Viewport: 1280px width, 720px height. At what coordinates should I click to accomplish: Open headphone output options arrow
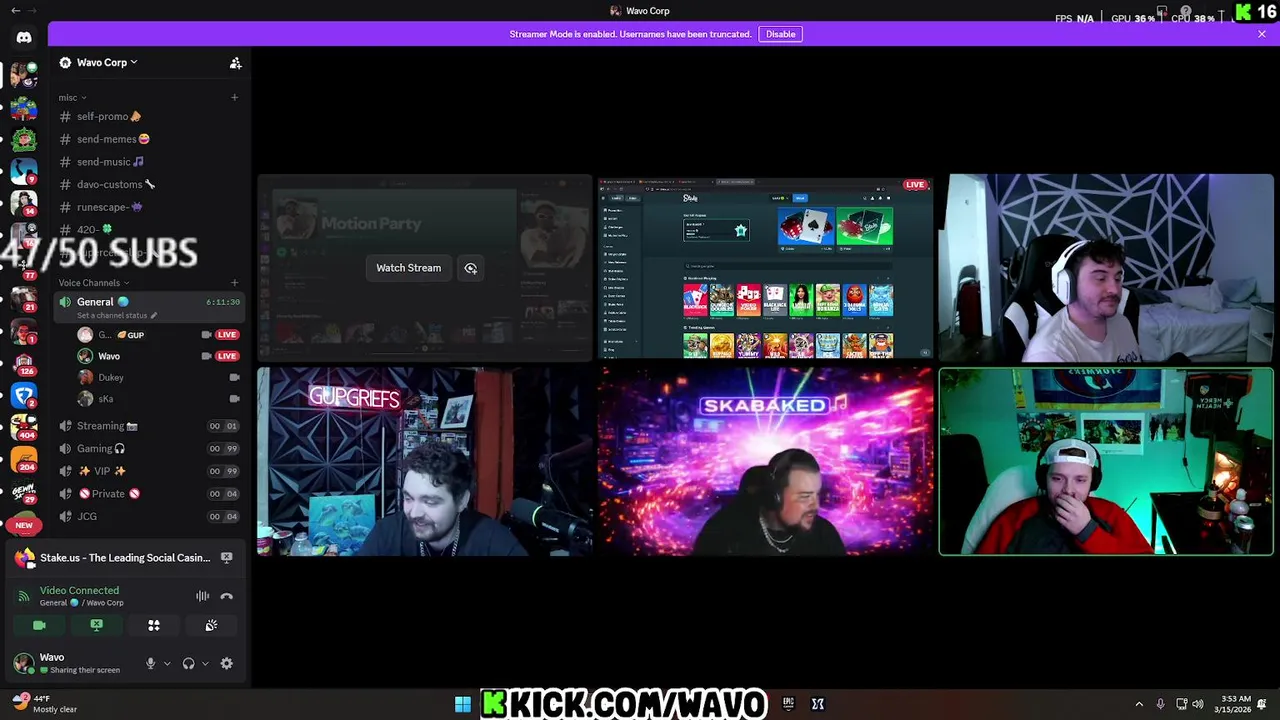tap(205, 663)
